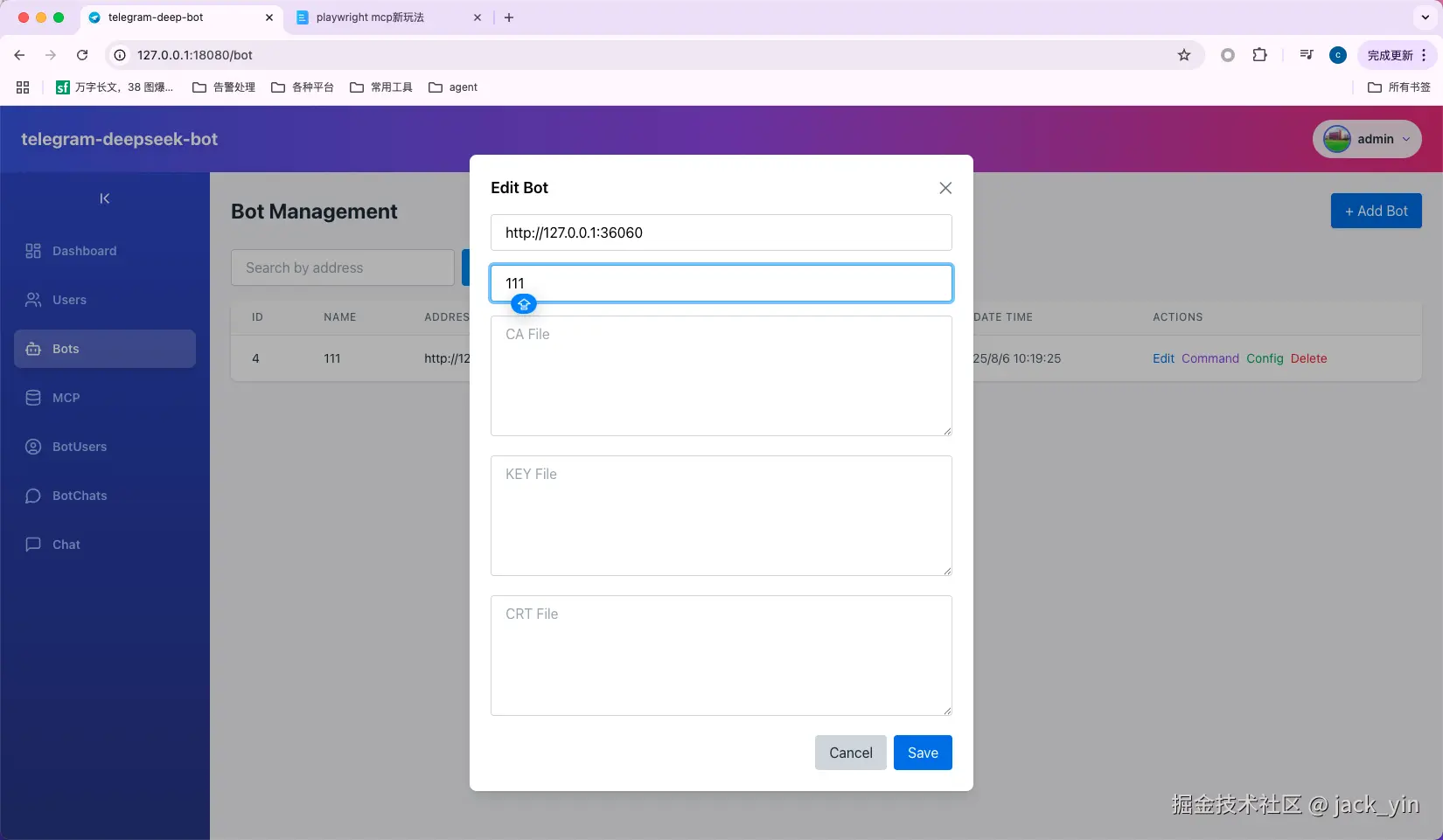
Task: Open the 告警处理 bookmark folder
Action: coord(224,87)
